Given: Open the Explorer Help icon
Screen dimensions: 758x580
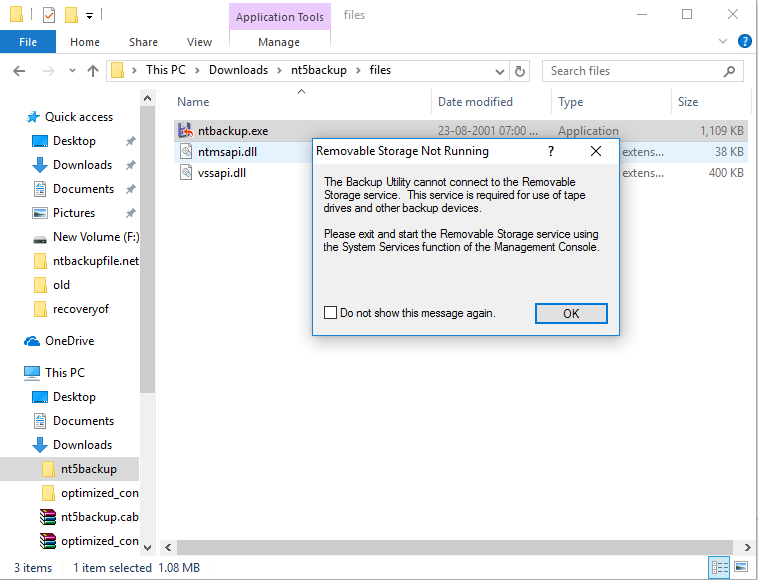Looking at the screenshot, I should (x=744, y=42).
